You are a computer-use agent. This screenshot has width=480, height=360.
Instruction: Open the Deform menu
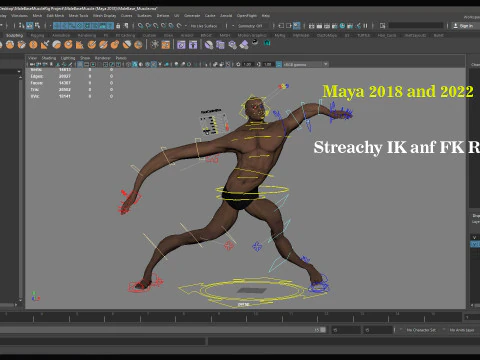coord(163,15)
